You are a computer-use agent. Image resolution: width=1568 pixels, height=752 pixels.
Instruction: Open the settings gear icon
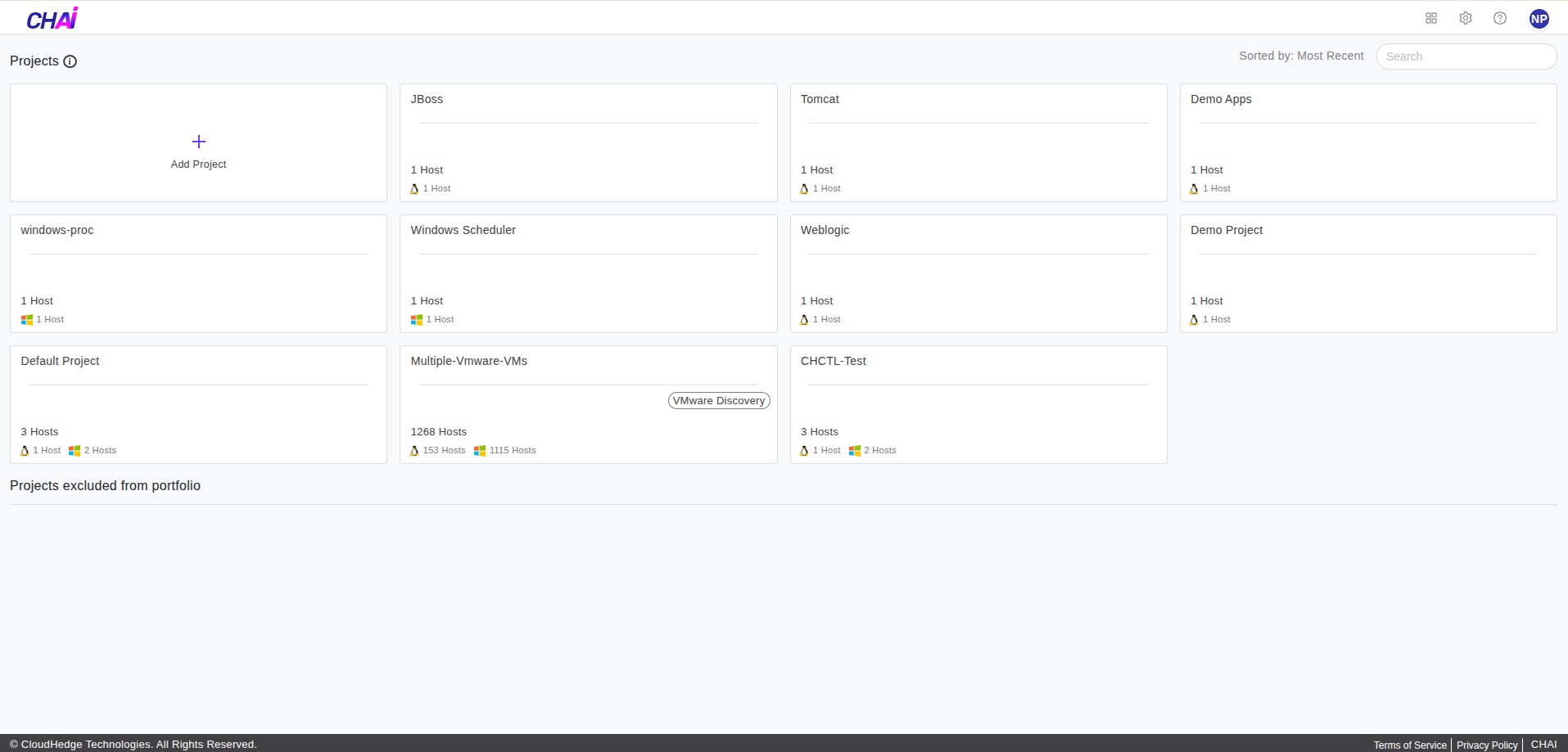1466,17
